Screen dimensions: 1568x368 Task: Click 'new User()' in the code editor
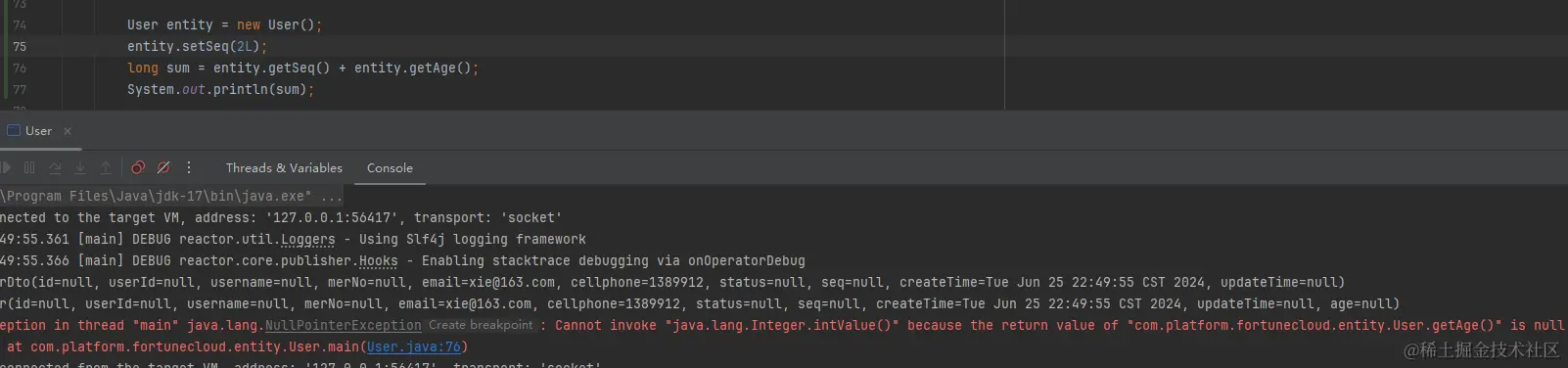click(x=276, y=25)
